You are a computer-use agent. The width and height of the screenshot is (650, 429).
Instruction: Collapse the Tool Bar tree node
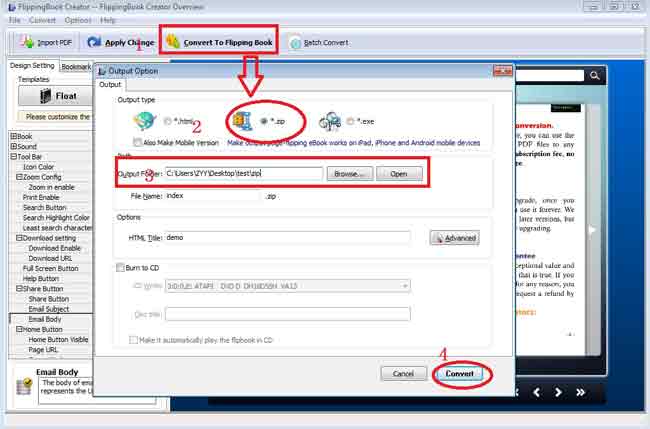coord(13,157)
